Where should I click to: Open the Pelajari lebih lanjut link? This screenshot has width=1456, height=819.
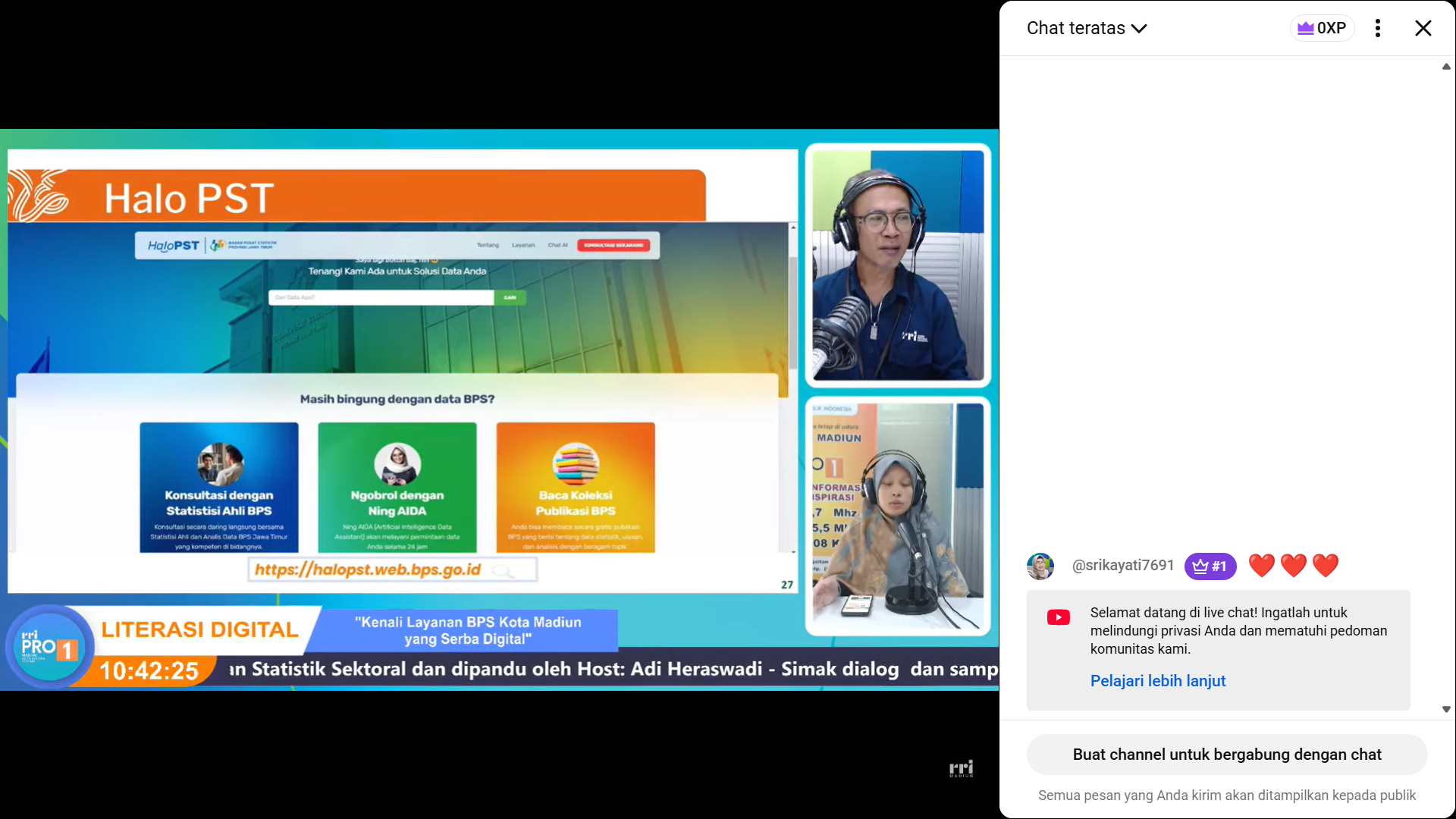point(1157,680)
